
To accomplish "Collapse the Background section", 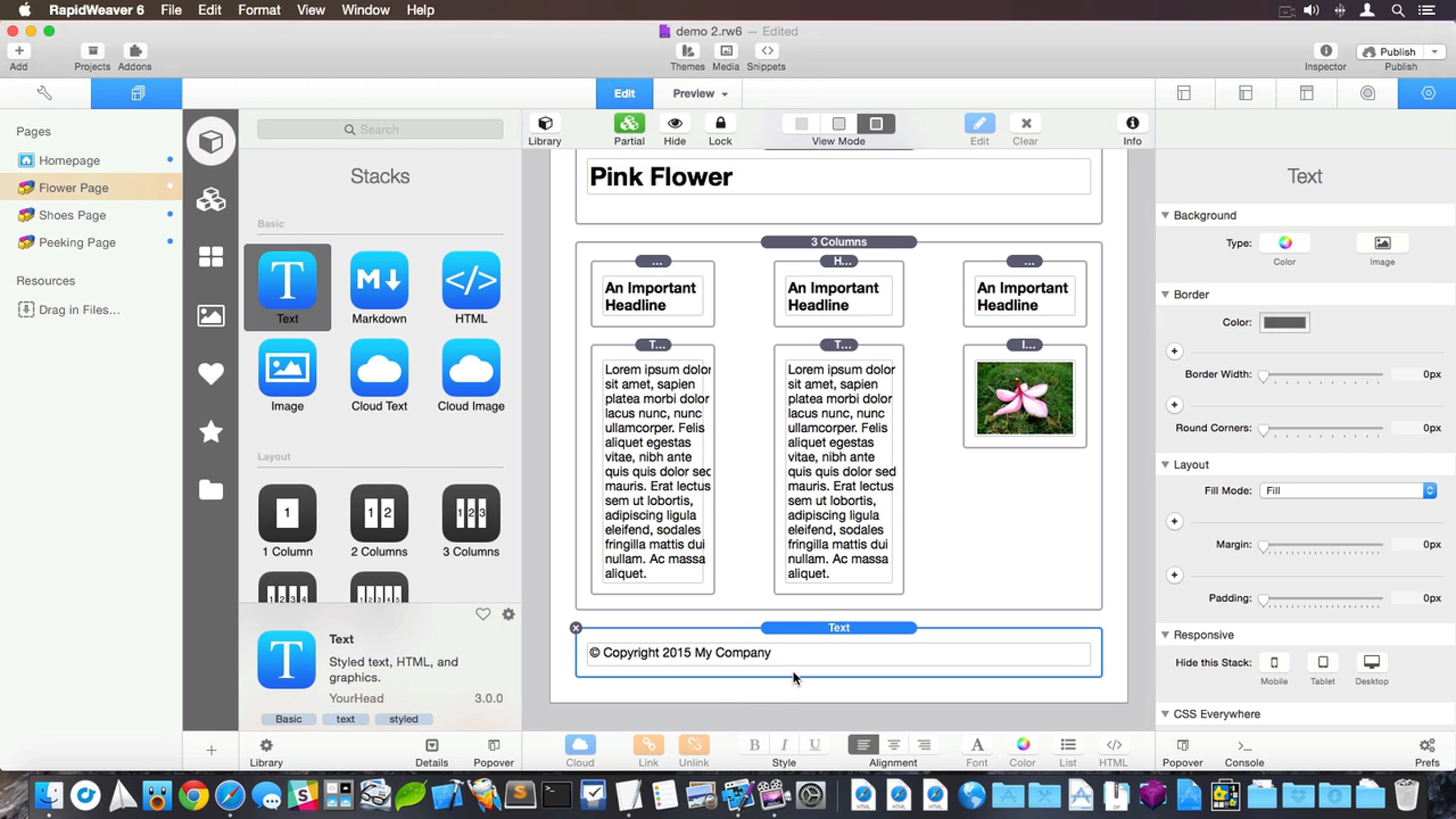I will (x=1165, y=215).
